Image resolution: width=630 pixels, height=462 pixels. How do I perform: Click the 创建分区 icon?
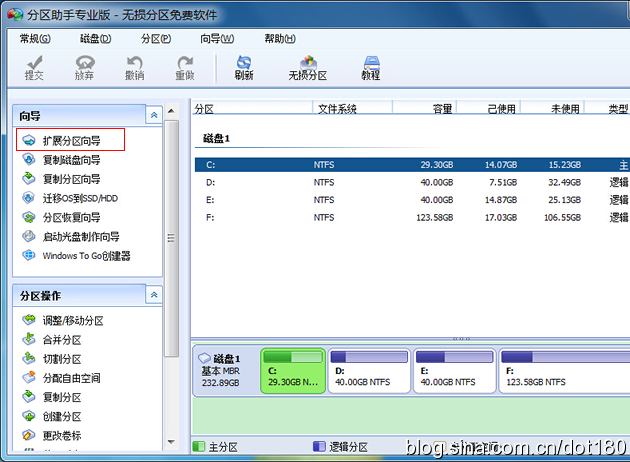click(x=29, y=416)
